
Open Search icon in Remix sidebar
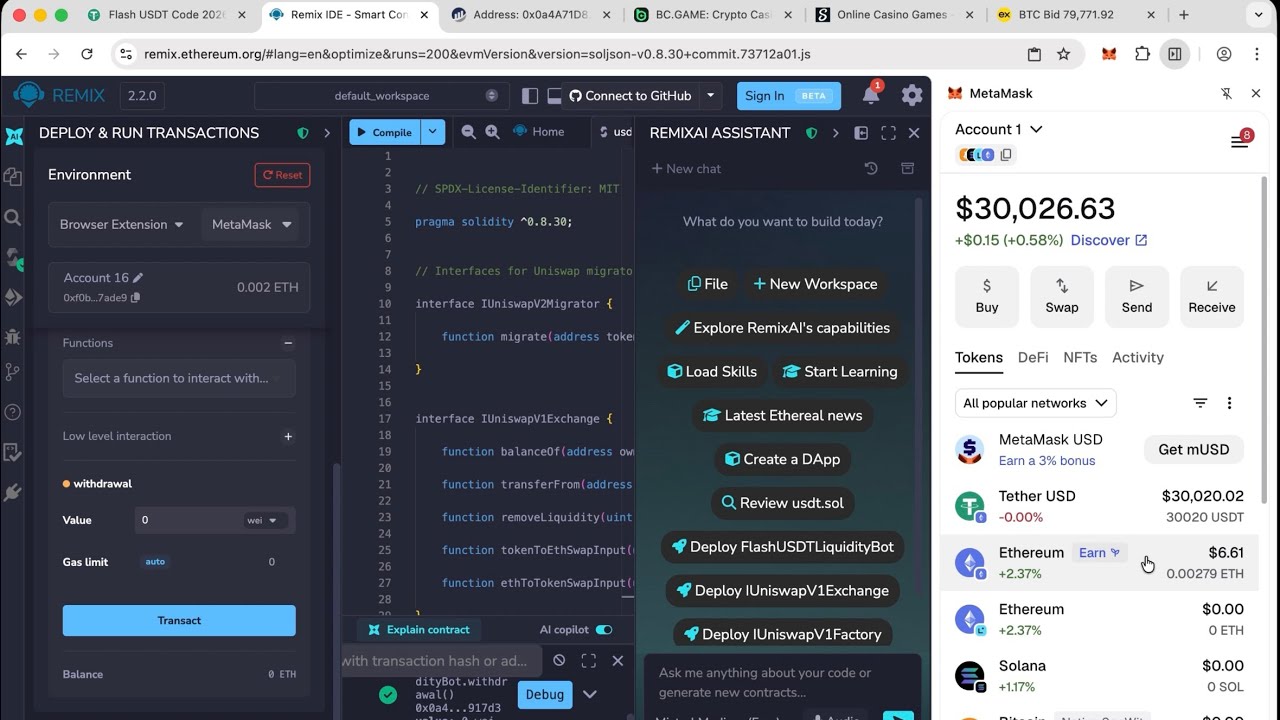13,217
